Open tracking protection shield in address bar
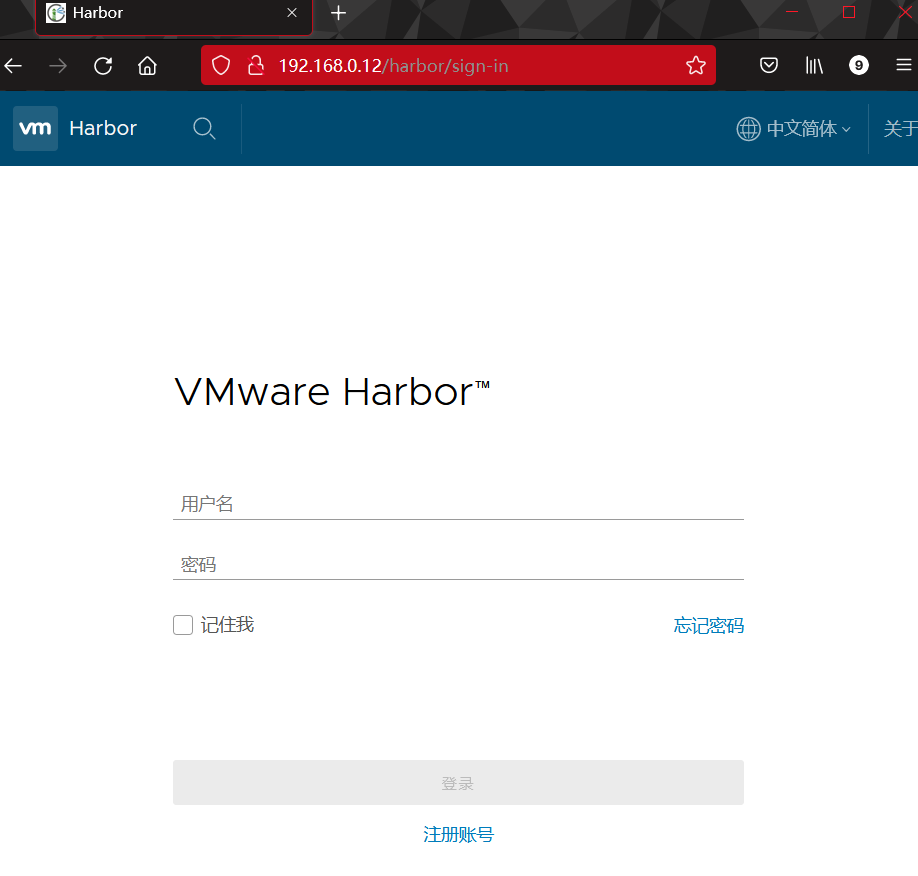918x876 pixels. pos(221,66)
